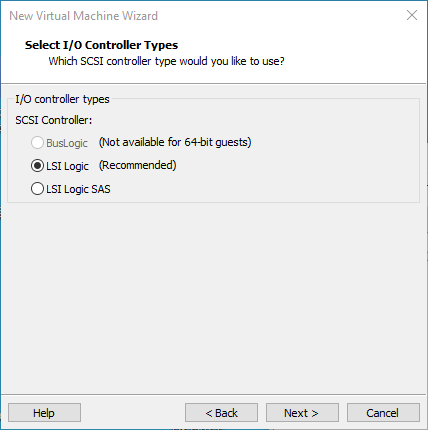Click the 'New Virtual Machine Wizard' title bar
Screen dimensions: 428x430
83,16
